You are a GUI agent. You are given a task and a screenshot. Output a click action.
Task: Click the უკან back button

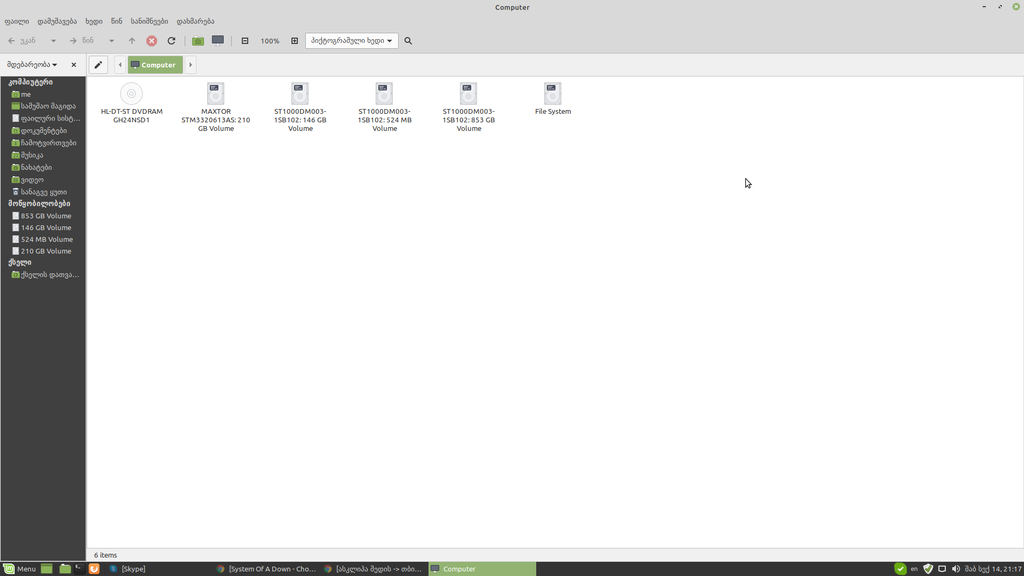tap(22, 40)
